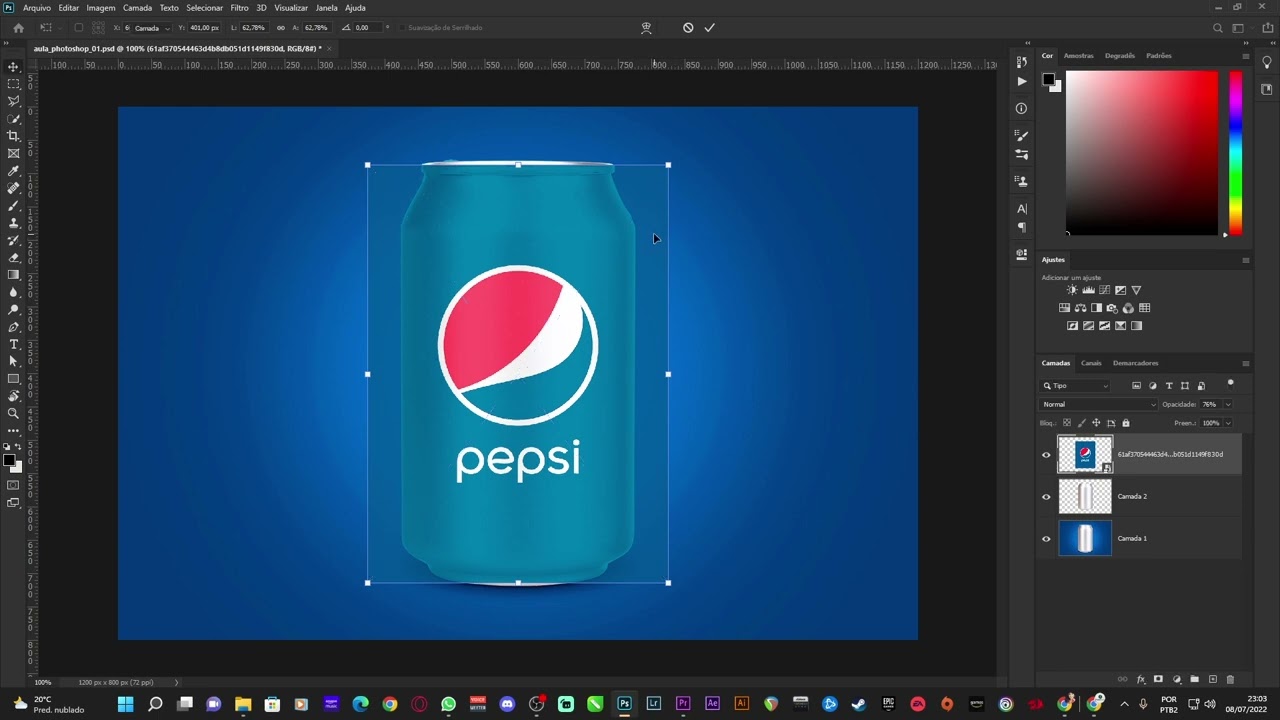Open the layer filter Tipo dropdown
Viewport: 1280px width, 720px height.
point(1076,386)
